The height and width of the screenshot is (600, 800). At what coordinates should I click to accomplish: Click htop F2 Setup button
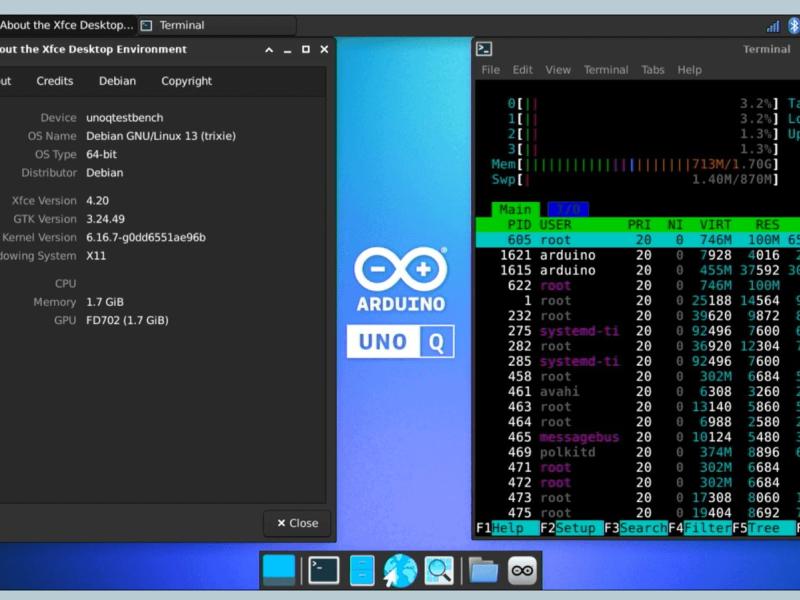572,528
